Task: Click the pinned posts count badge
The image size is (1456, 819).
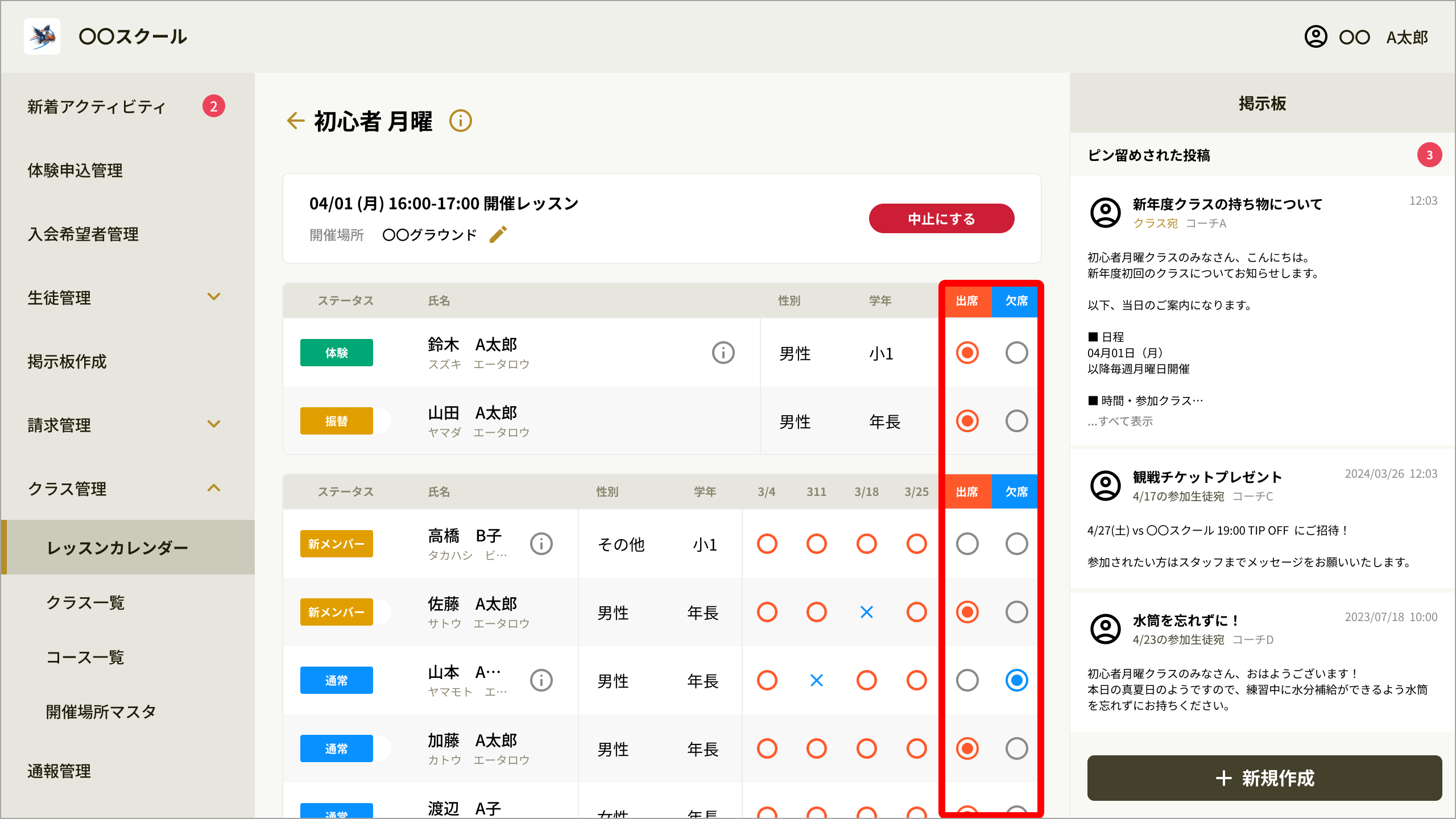Action: pos(1429,155)
